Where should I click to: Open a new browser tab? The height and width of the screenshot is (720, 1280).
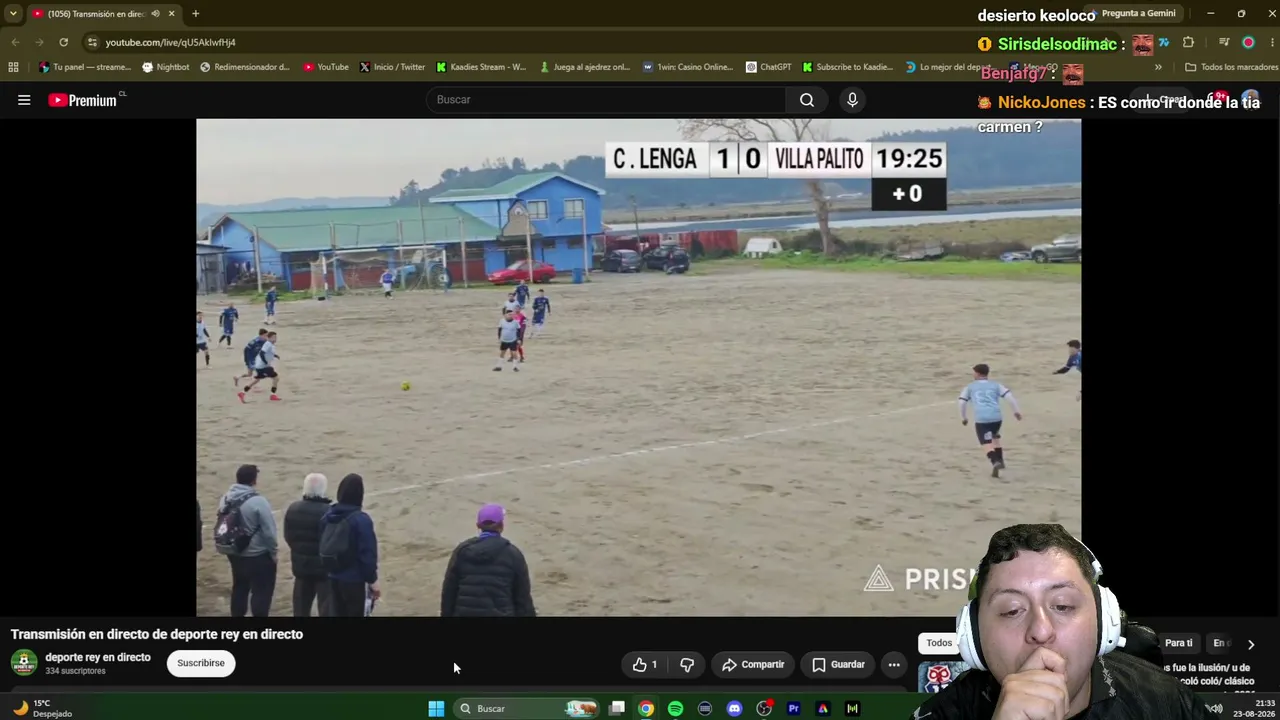(195, 14)
